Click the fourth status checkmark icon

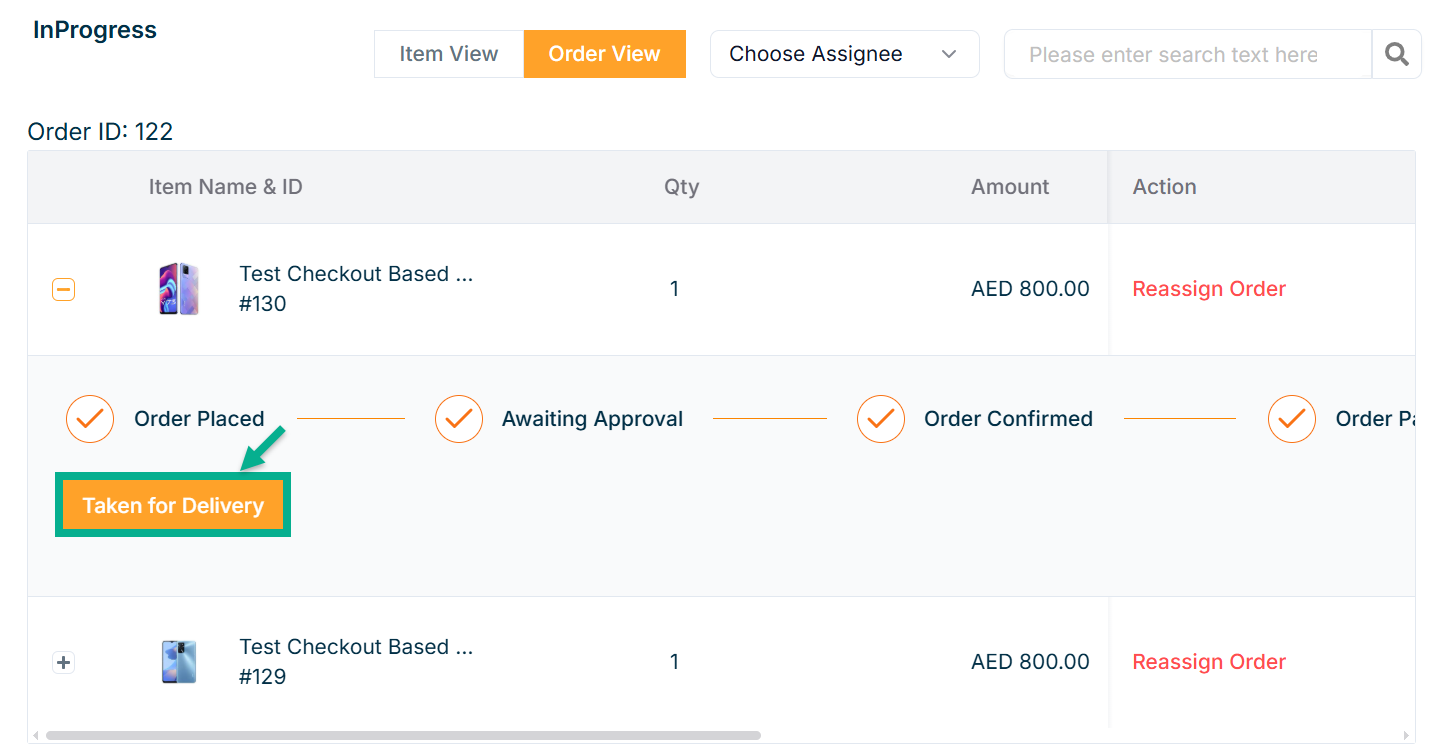point(1291,419)
